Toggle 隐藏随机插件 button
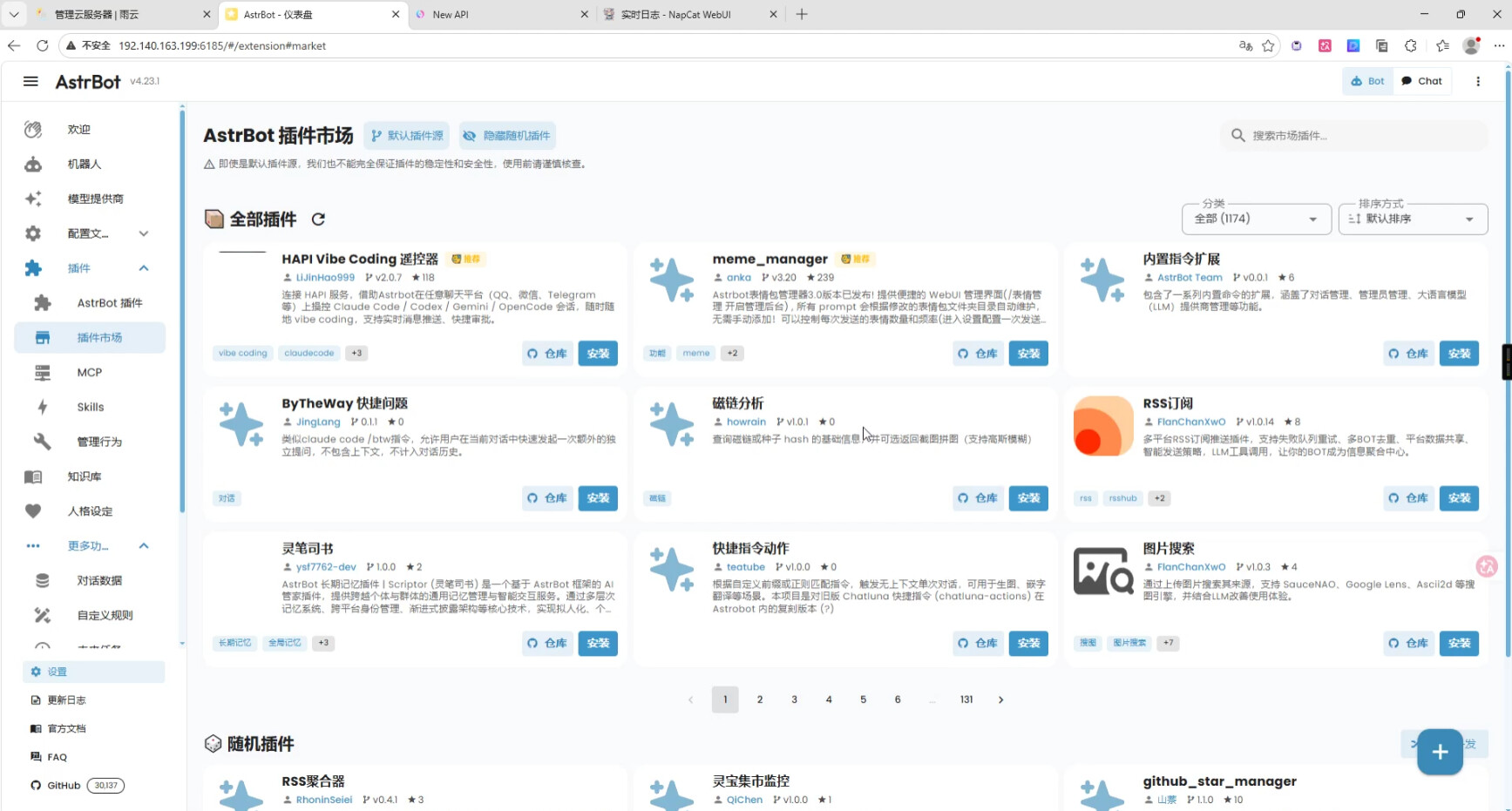The image size is (1512, 811). [x=507, y=136]
